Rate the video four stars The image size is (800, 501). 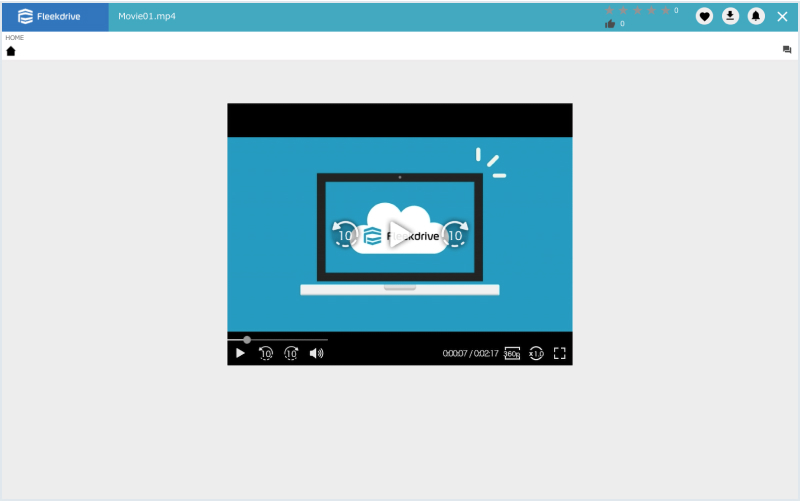click(651, 10)
